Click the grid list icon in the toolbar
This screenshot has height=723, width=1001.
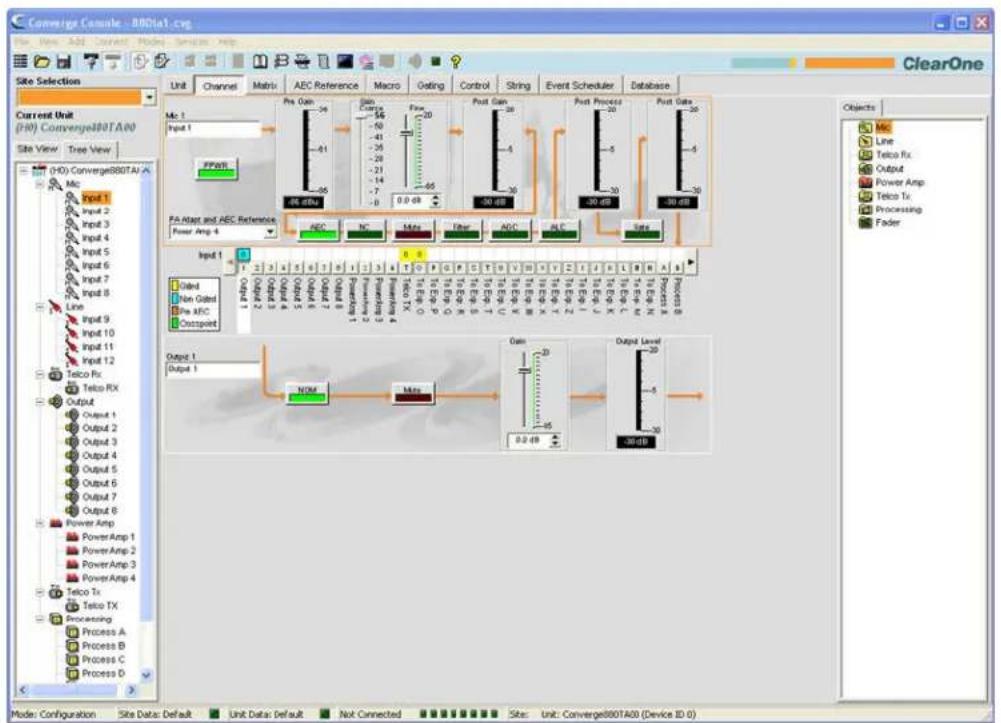pyautogui.click(x=21, y=61)
